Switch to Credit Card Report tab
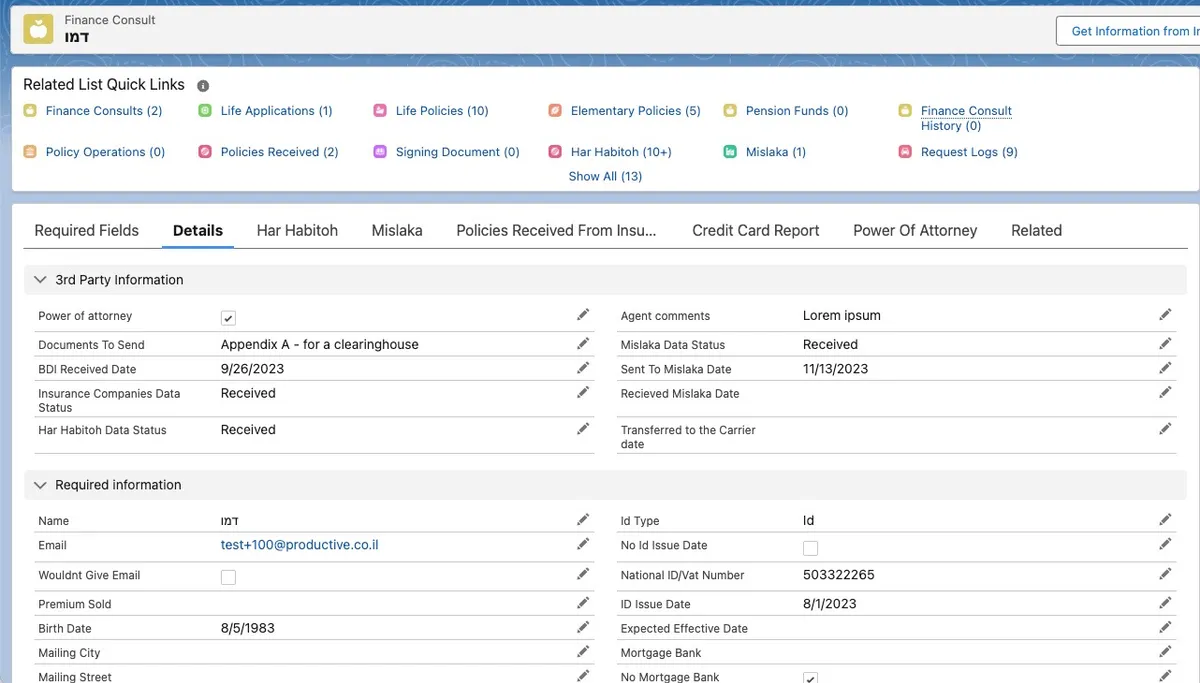Image resolution: width=1200 pixels, height=683 pixels. [x=756, y=230]
